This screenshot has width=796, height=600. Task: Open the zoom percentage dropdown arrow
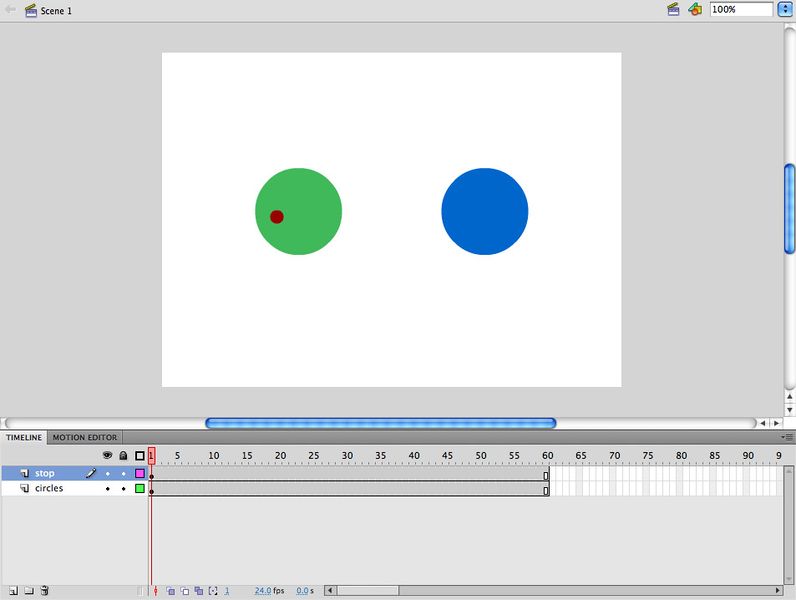tap(784, 9)
